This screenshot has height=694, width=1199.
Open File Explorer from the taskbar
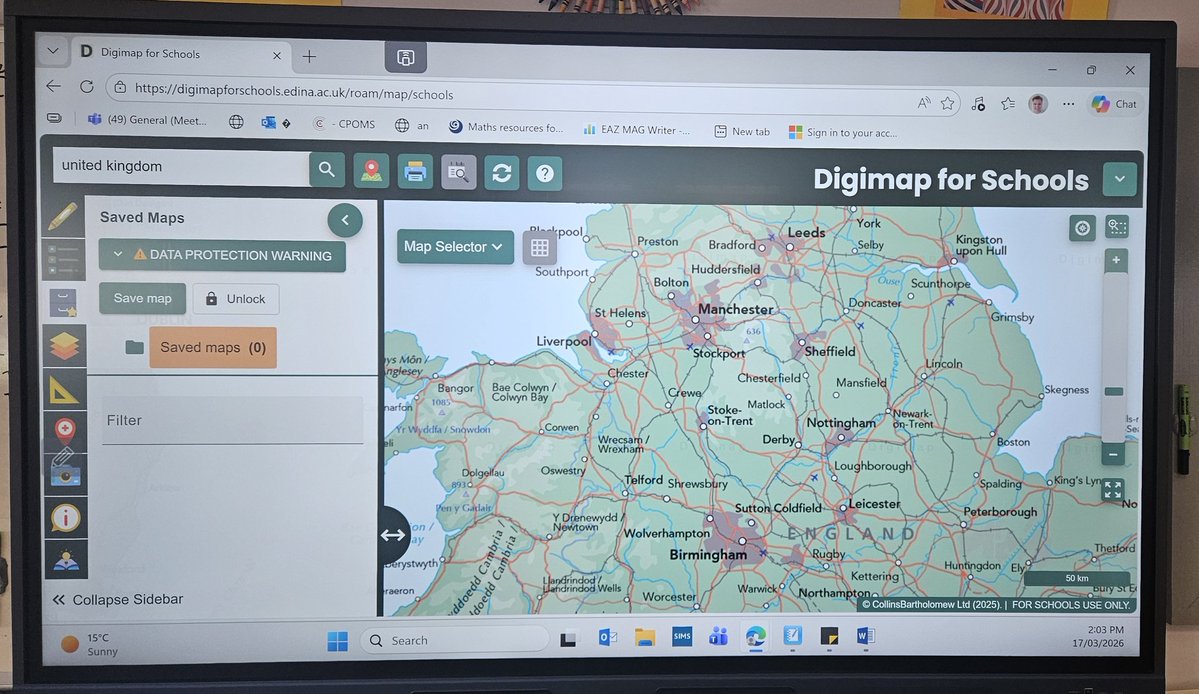pyautogui.click(x=645, y=637)
